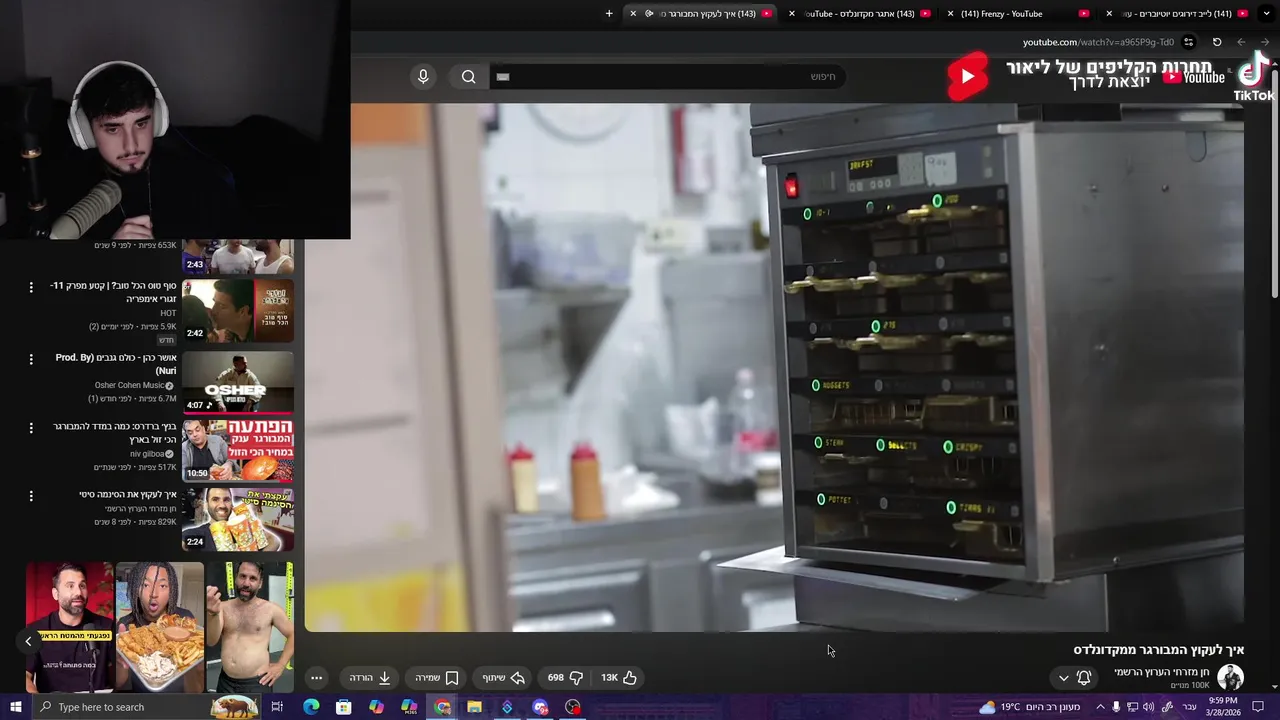
Task: Open the Microsoft 365 taskbar icon
Action: pos(409,707)
